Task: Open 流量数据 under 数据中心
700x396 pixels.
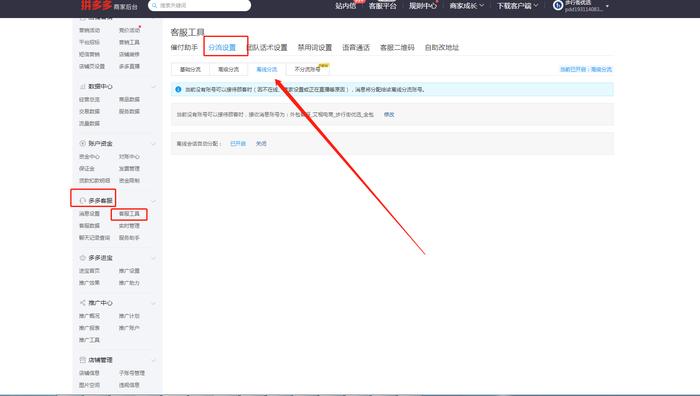Action: coord(89,123)
